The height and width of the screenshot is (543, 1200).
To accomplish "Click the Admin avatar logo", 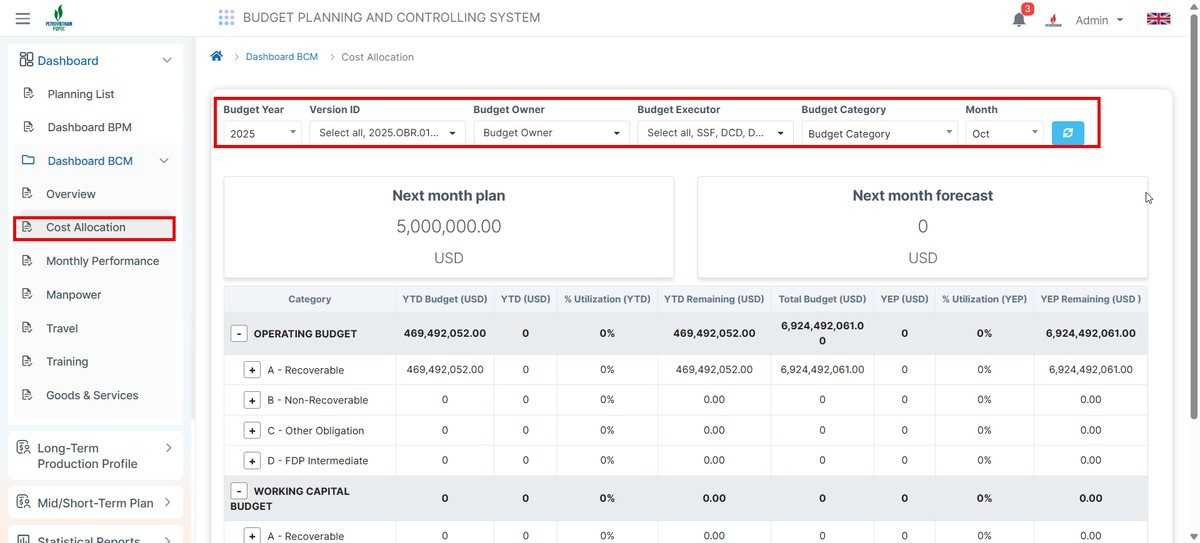I will tap(1053, 20).
